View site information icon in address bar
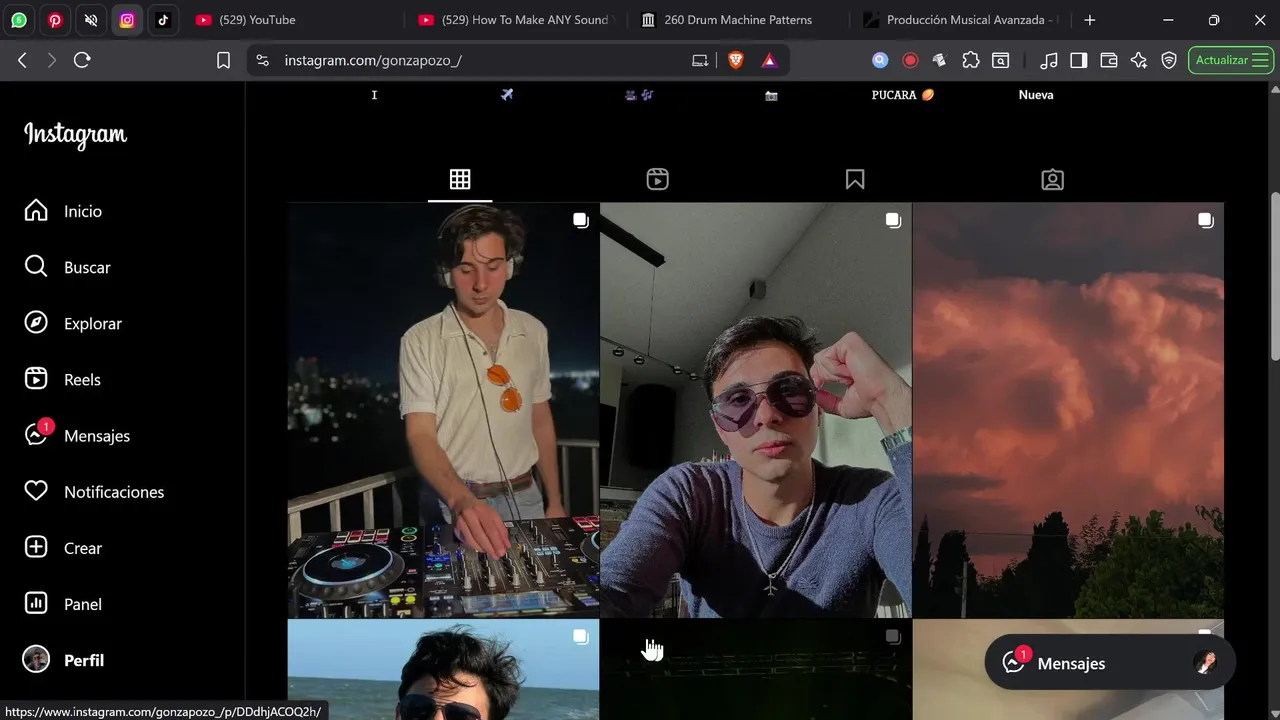This screenshot has width=1280, height=720. tap(262, 60)
